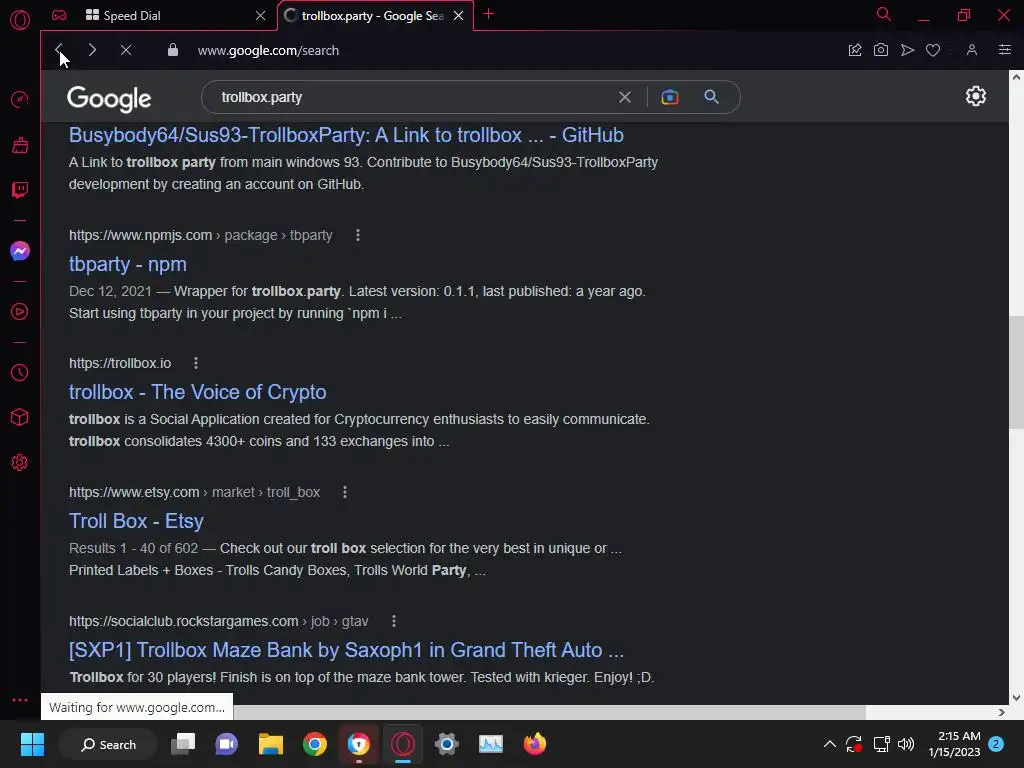Open the profile account icon
Image resolution: width=1024 pixels, height=768 pixels.
(972, 50)
